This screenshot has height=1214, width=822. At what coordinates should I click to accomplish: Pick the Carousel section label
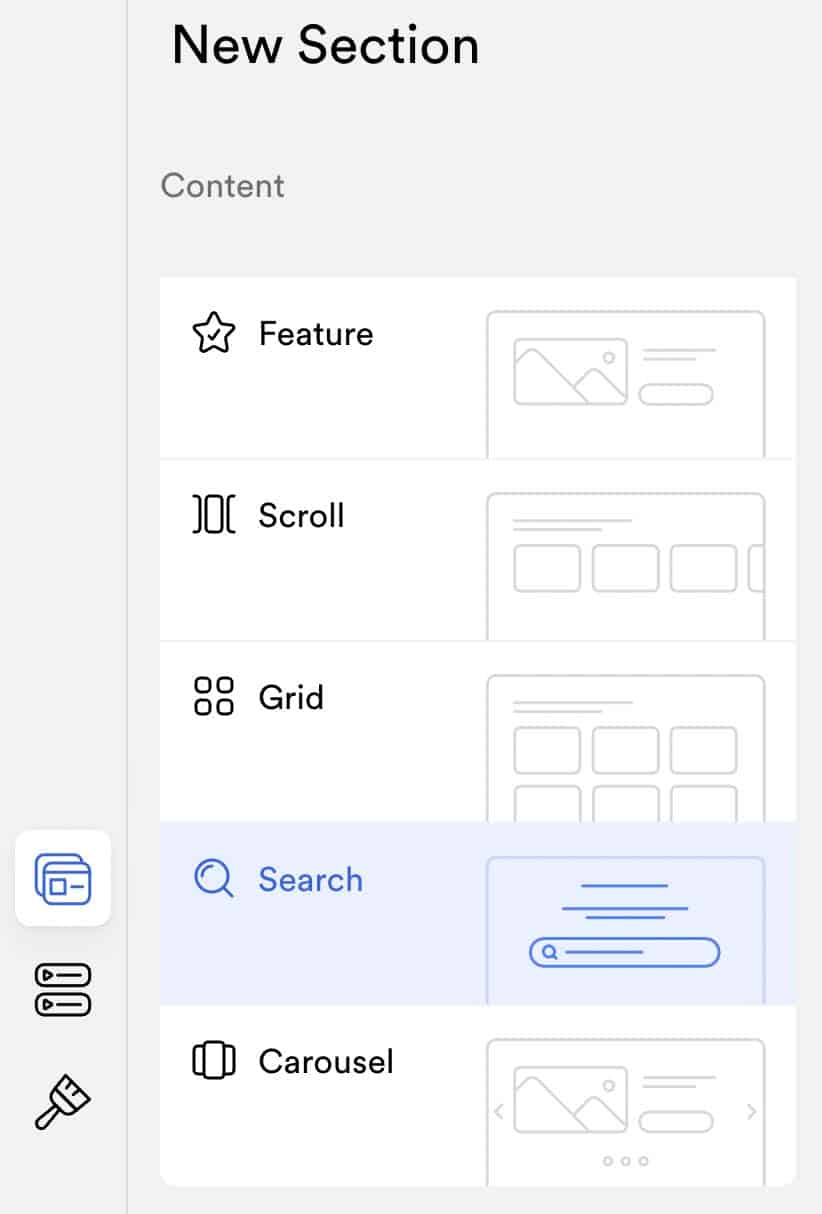tap(326, 1061)
